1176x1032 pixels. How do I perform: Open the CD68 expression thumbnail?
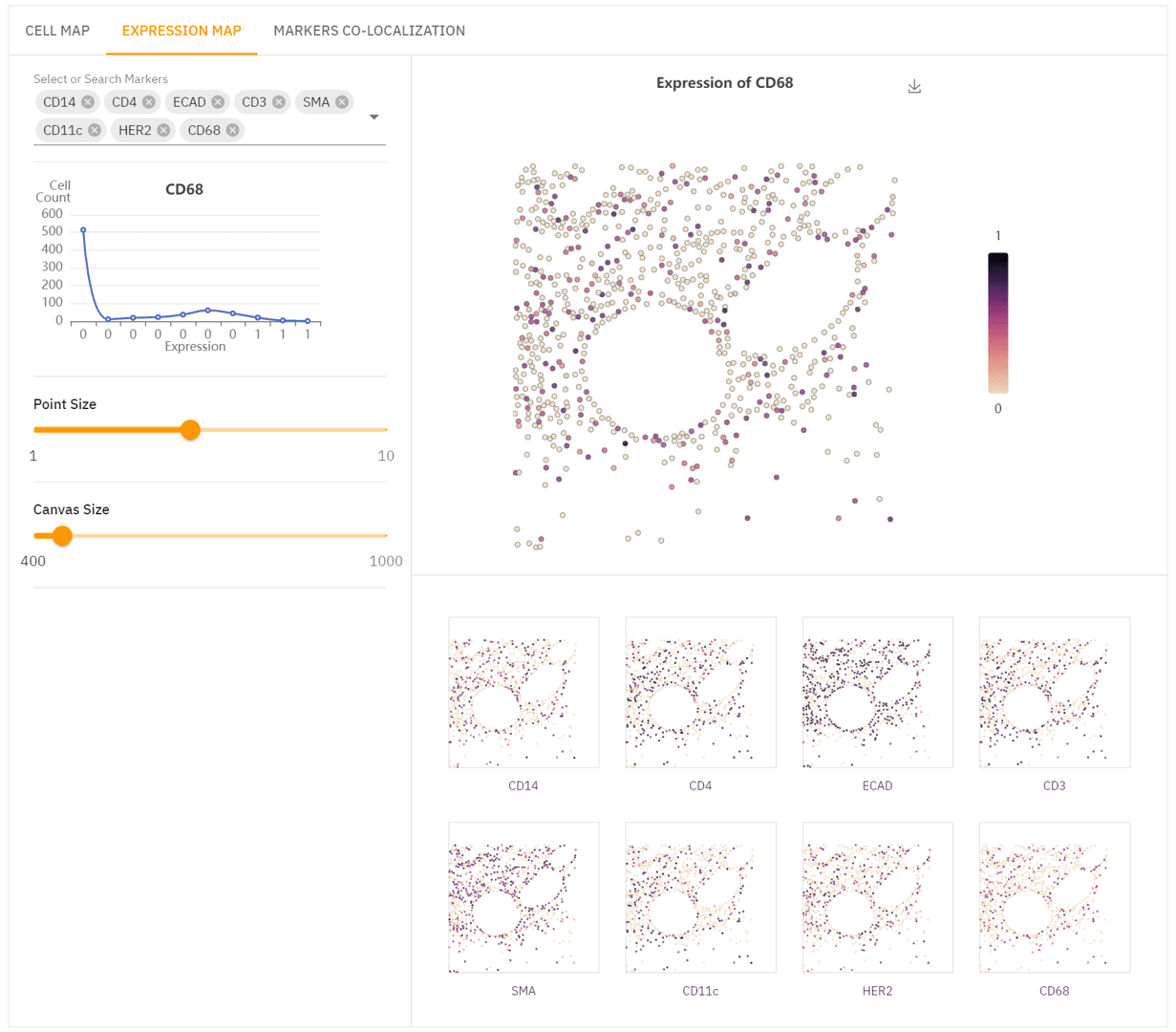(x=1054, y=897)
